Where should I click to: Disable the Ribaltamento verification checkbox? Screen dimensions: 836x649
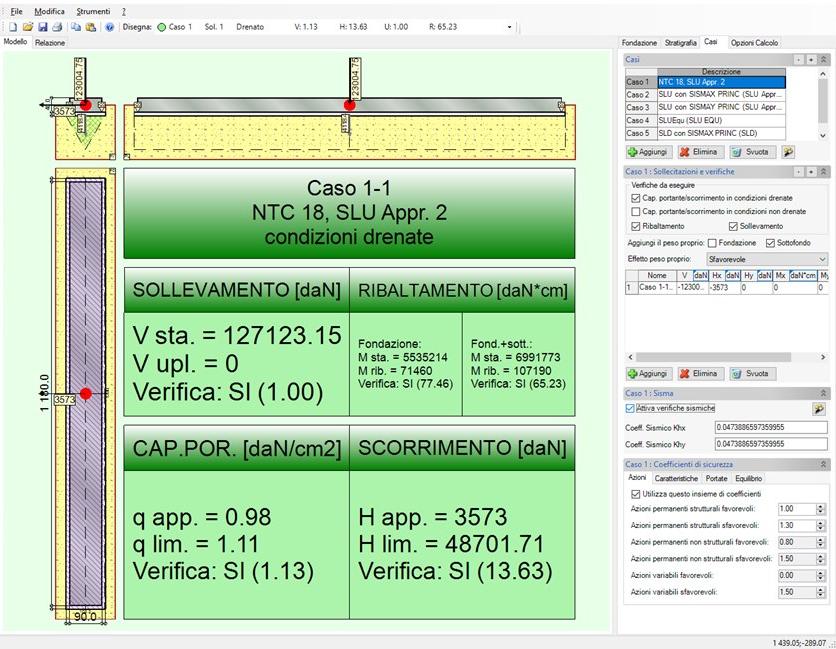point(636,226)
